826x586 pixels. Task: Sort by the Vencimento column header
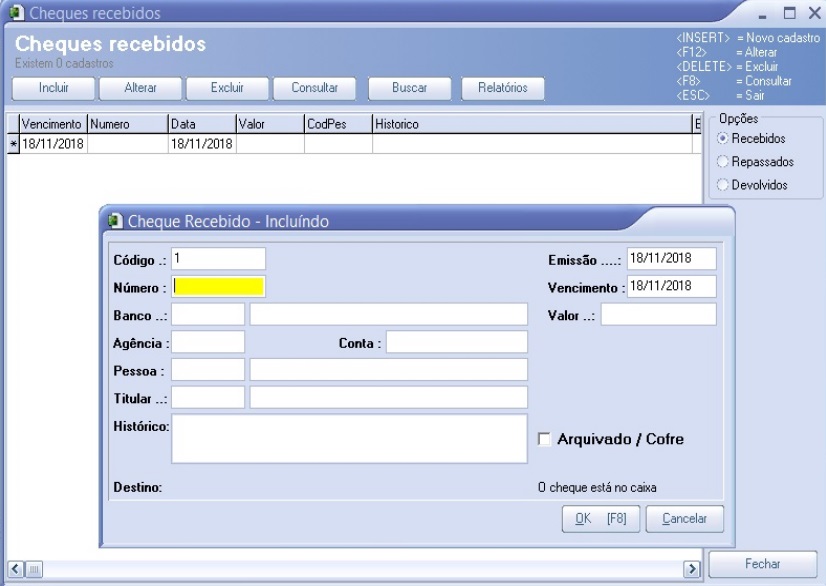(x=51, y=124)
